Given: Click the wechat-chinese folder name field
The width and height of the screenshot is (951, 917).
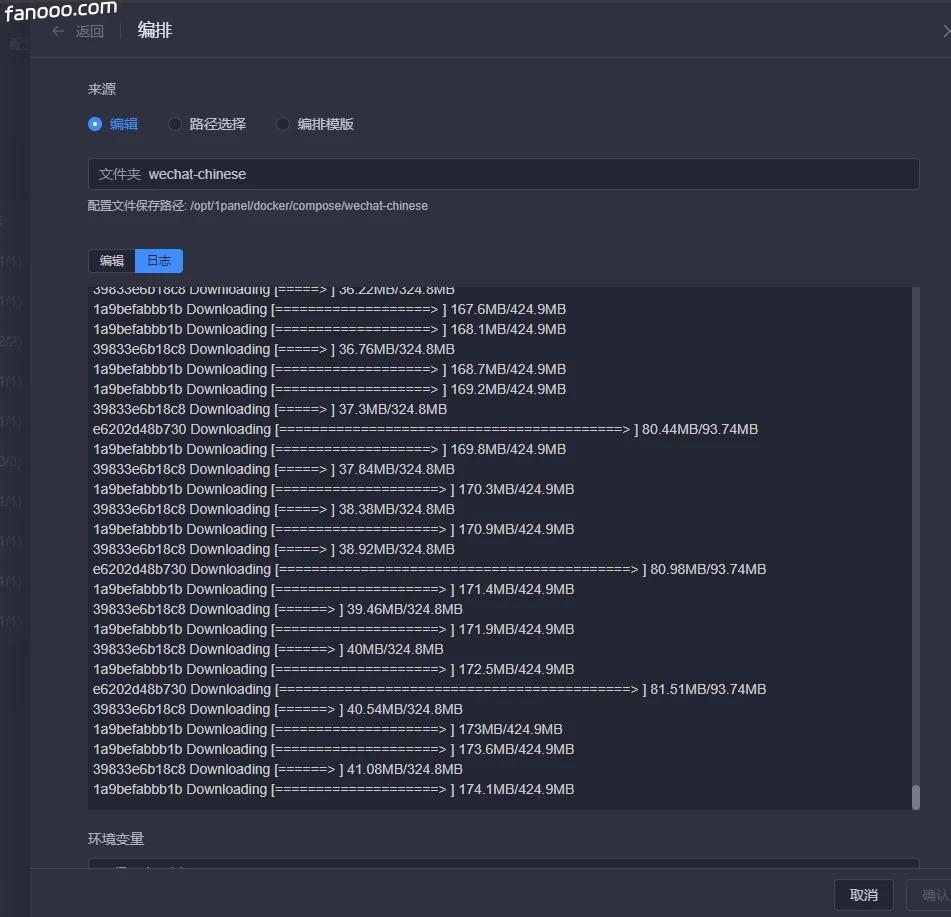Looking at the screenshot, I should 530,174.
